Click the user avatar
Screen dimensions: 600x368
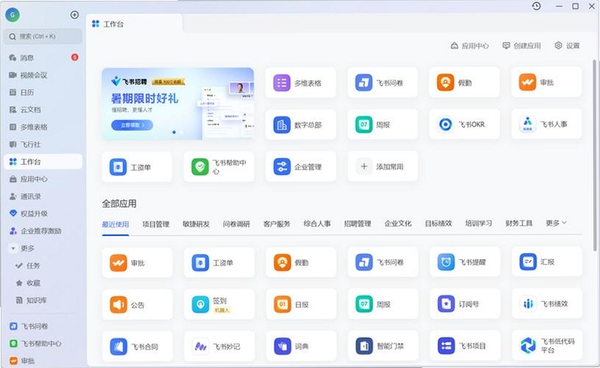pos(13,15)
